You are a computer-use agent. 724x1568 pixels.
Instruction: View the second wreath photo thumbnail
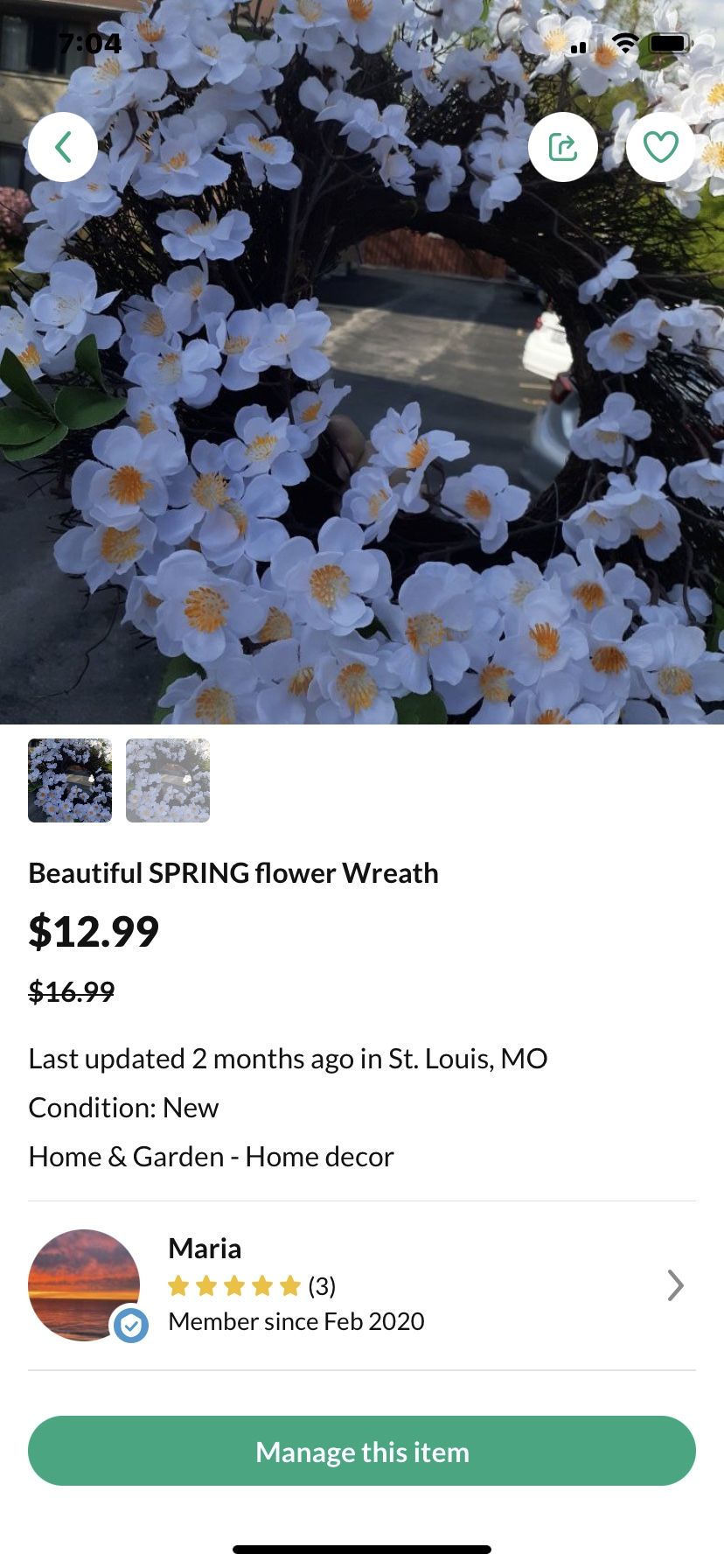(x=168, y=780)
